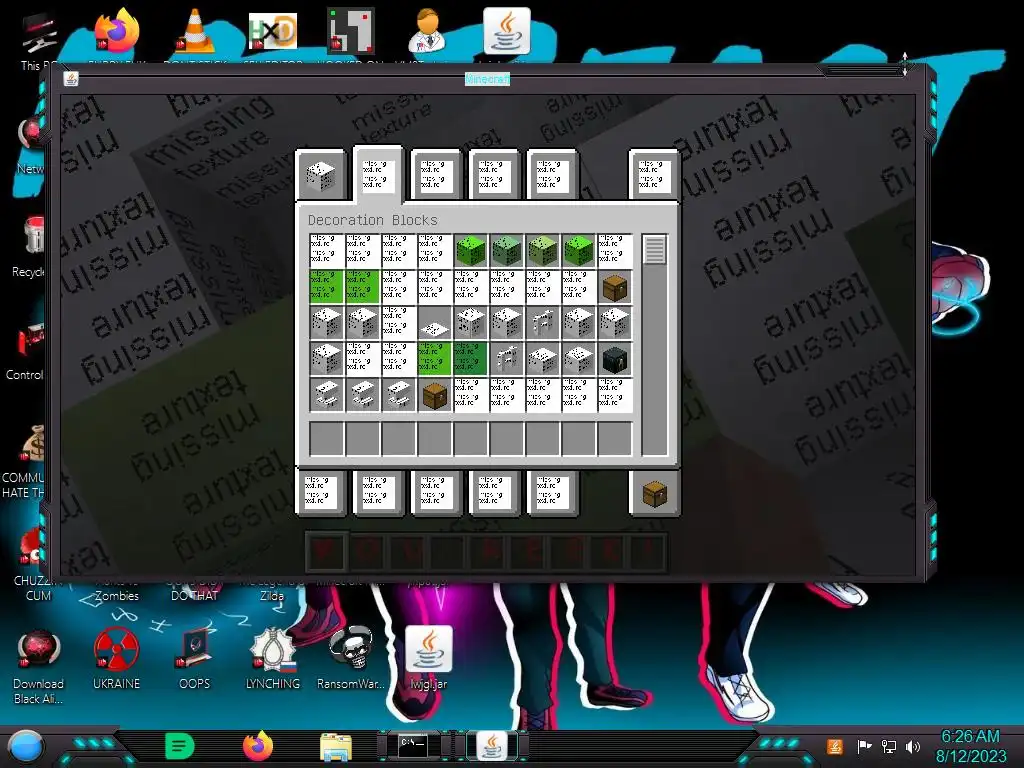Screen dimensions: 1024x768
Task: Pick the second green missing-texture item in row two
Action: point(362,287)
